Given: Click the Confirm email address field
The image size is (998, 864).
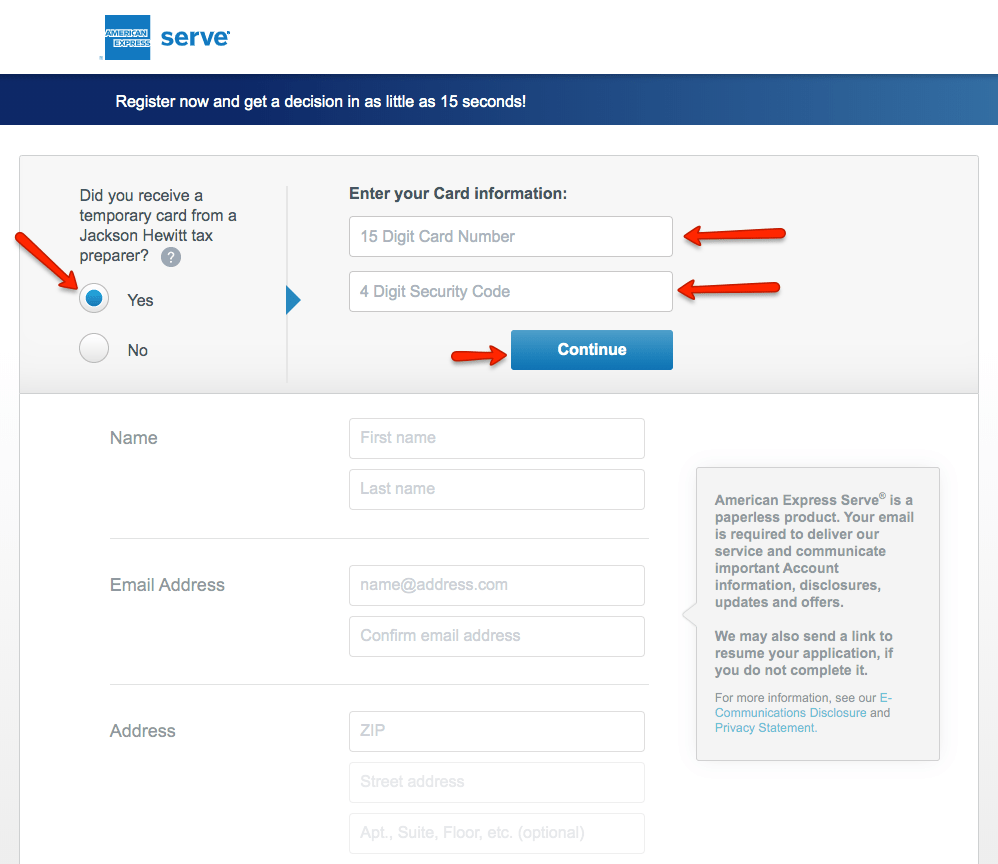Looking at the screenshot, I should click(x=496, y=636).
